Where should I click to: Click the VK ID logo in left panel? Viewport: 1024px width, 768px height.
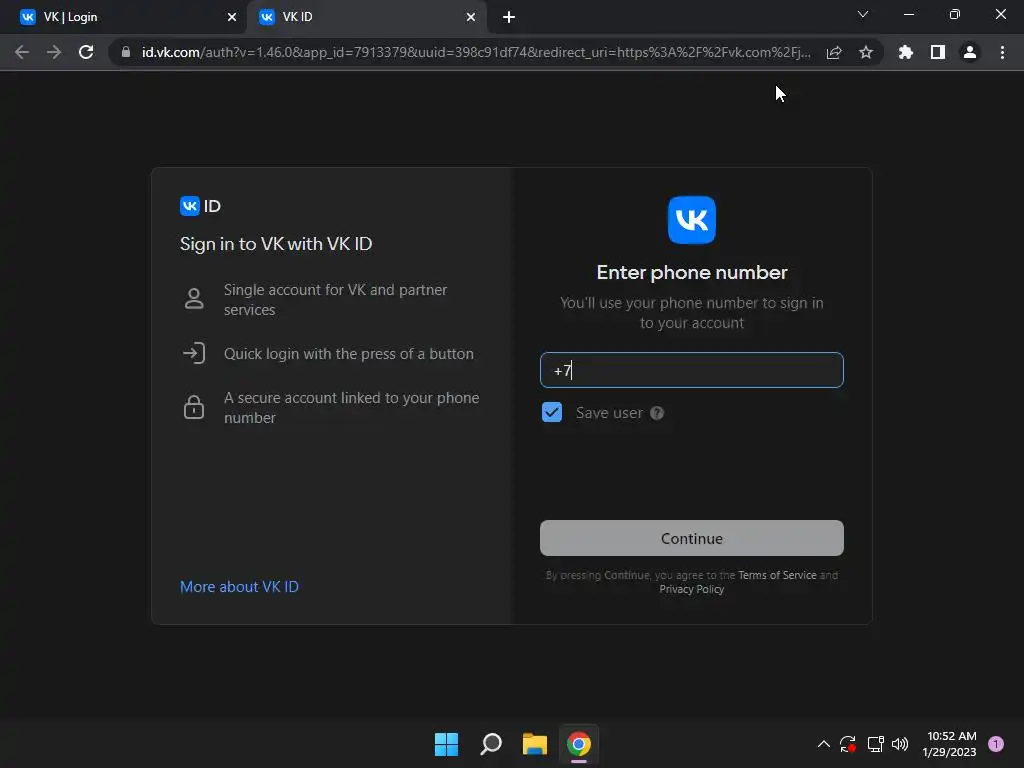pyautogui.click(x=200, y=206)
